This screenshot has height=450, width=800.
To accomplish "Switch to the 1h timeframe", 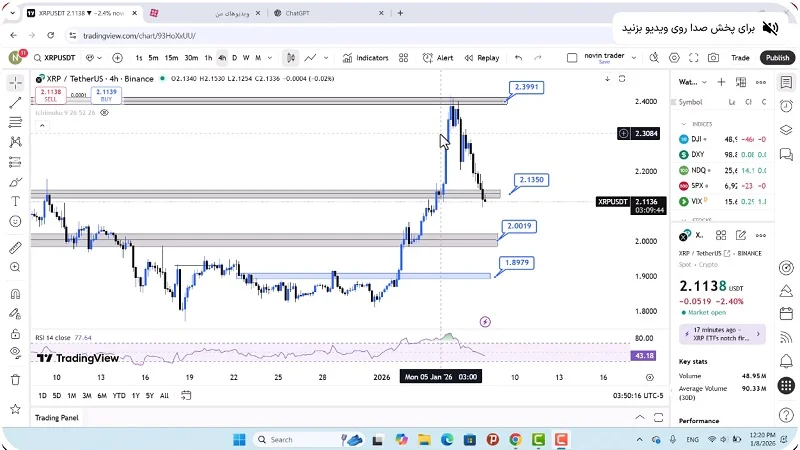I will [208, 58].
